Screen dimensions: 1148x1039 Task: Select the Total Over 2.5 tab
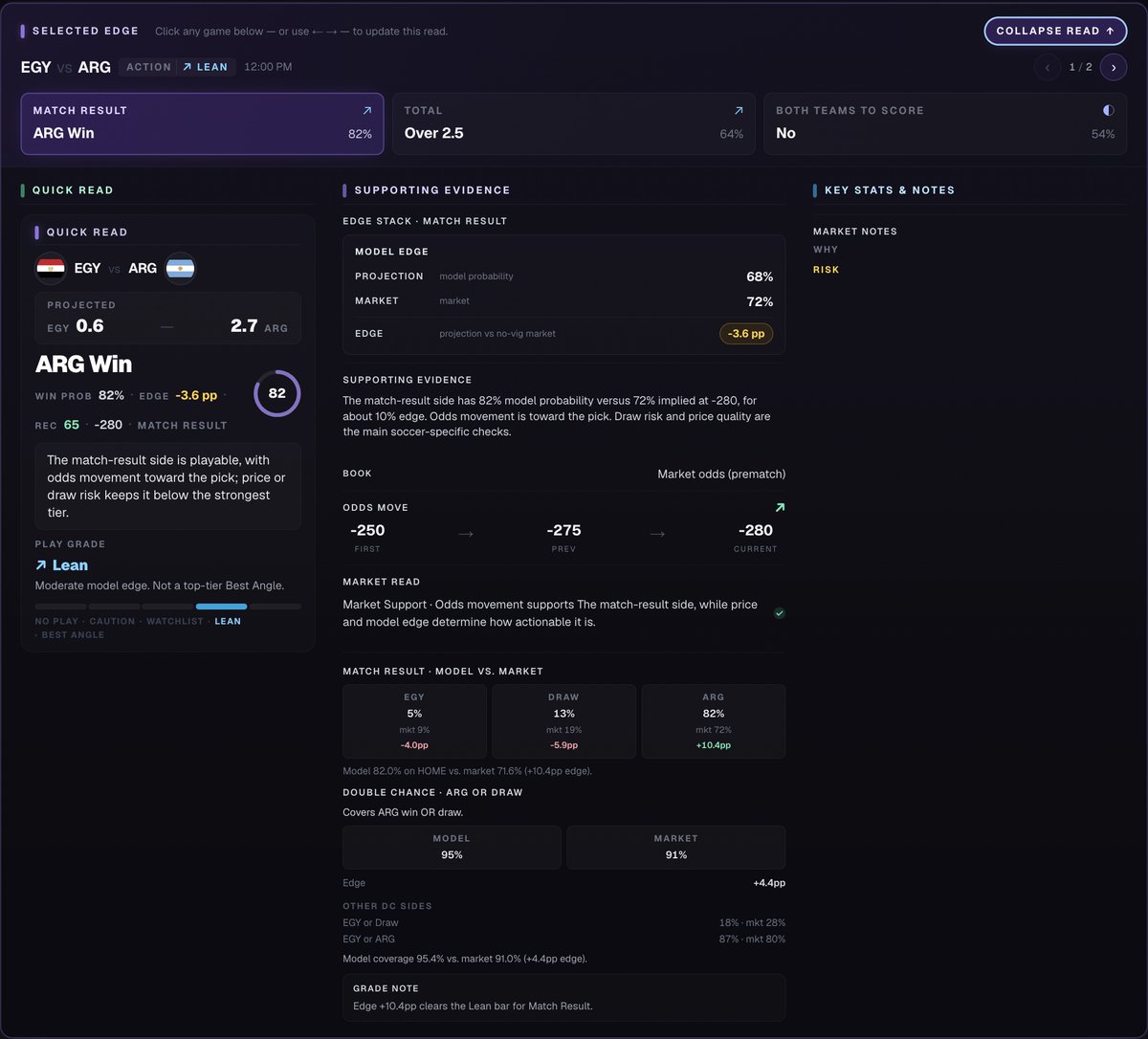(573, 123)
